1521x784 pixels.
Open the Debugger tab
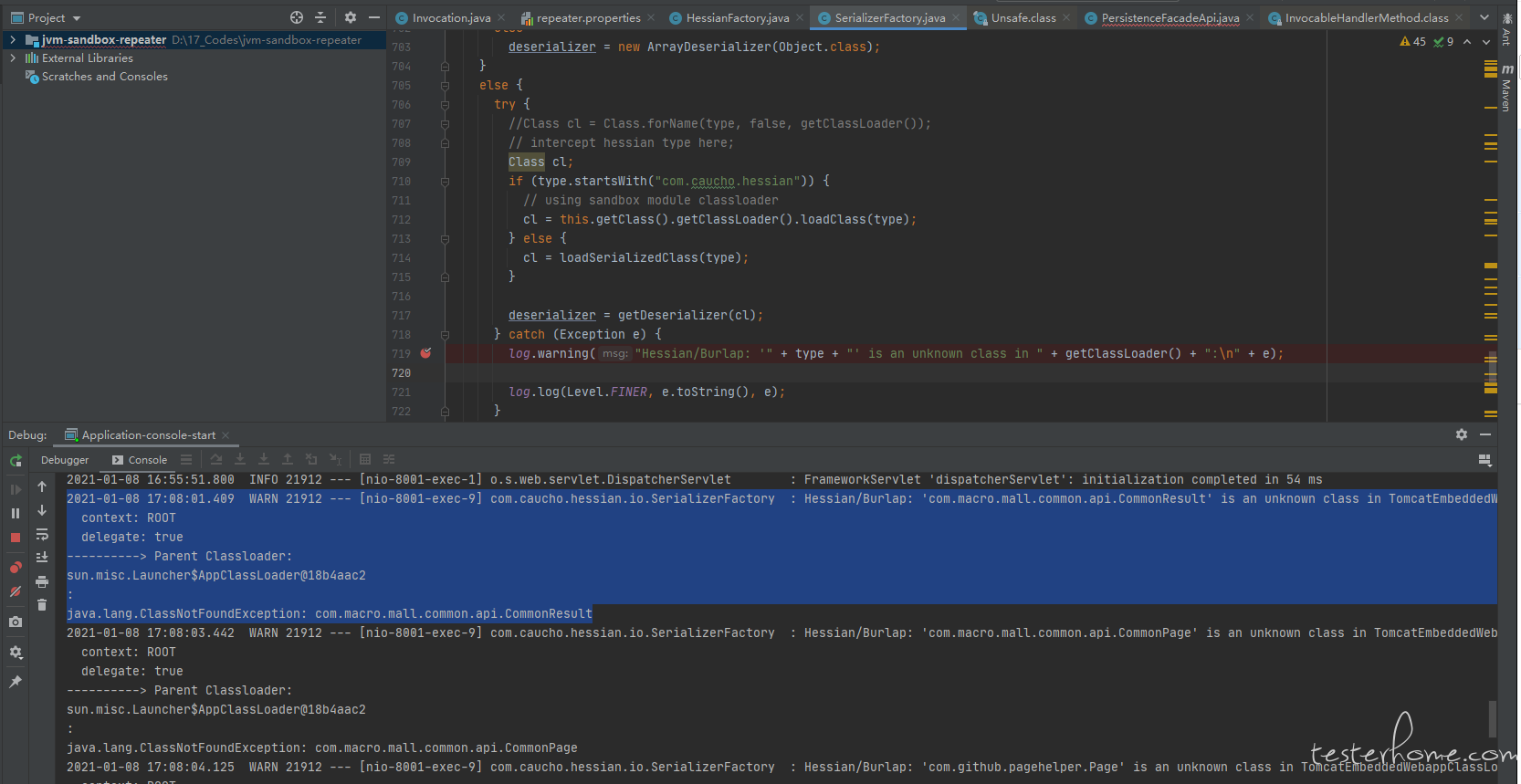tap(65, 460)
